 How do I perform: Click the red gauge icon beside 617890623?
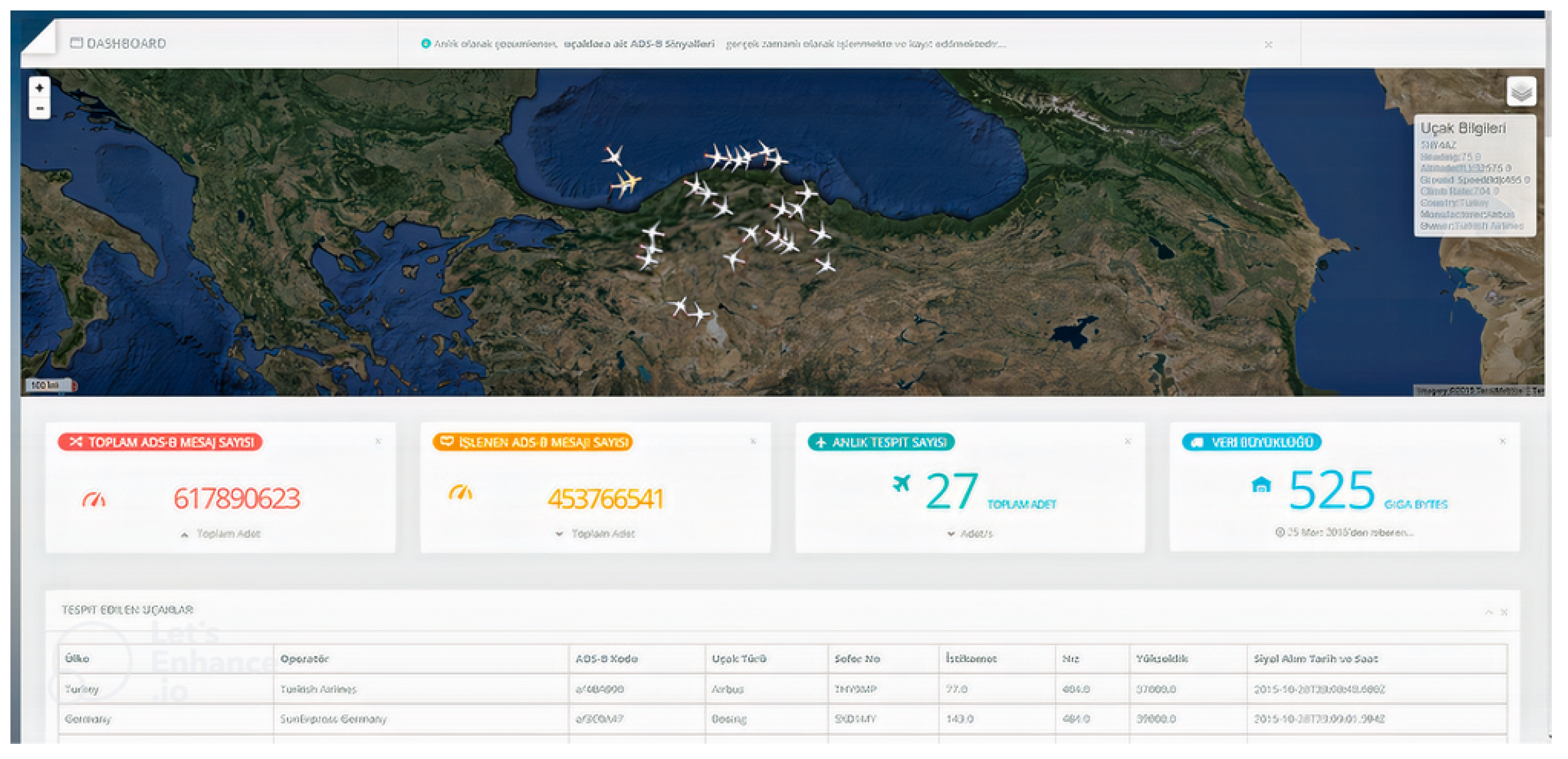(95, 500)
